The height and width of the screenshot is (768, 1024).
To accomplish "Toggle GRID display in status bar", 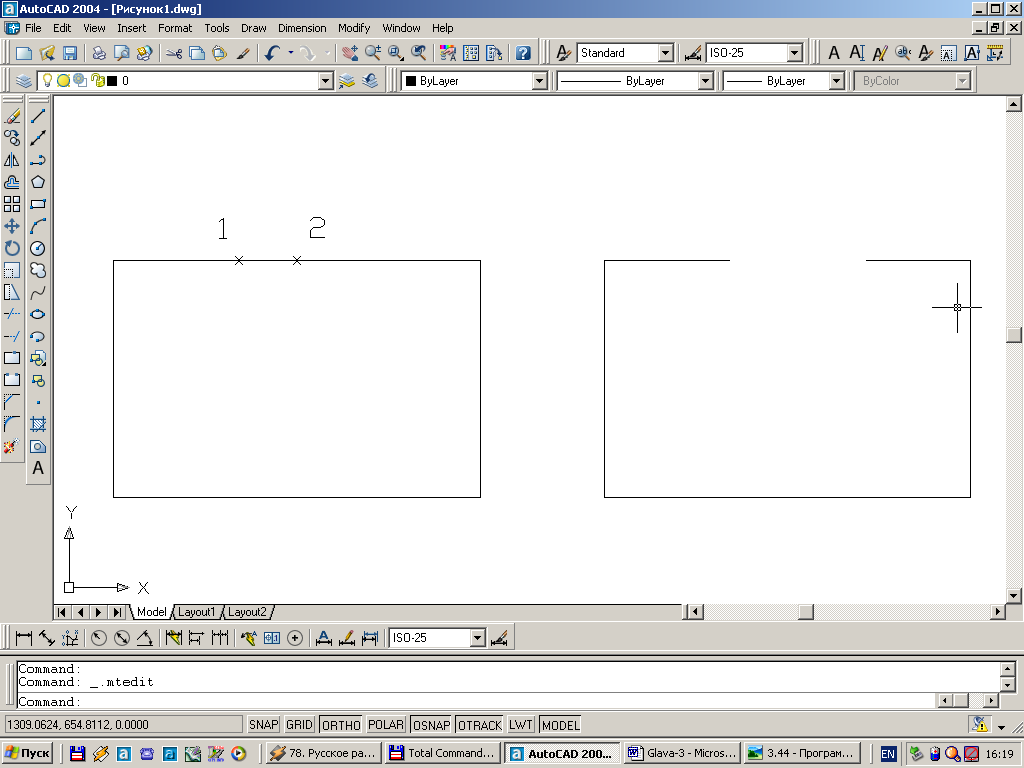I will (299, 725).
